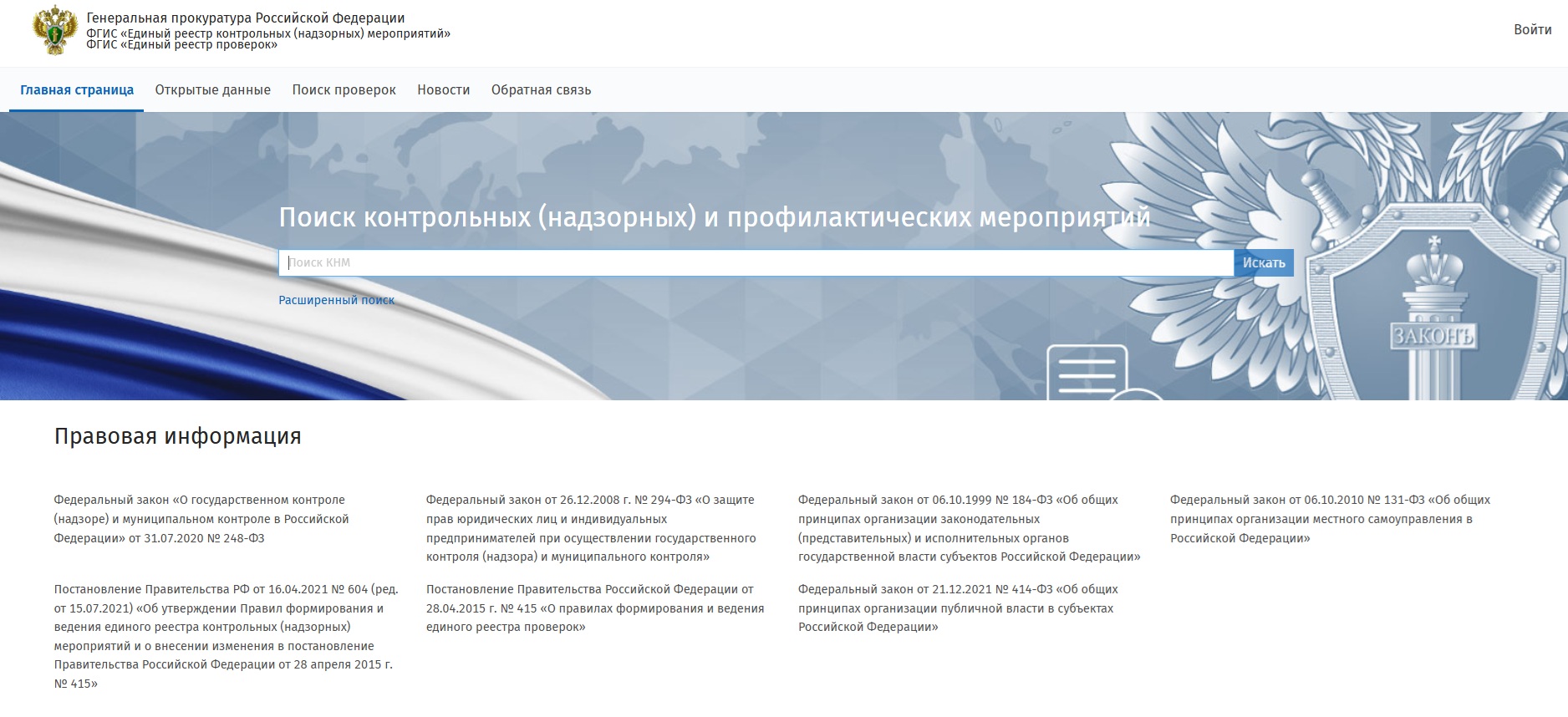
Task: Click the Prosecutor General emblem logo
Action: pos(55,30)
